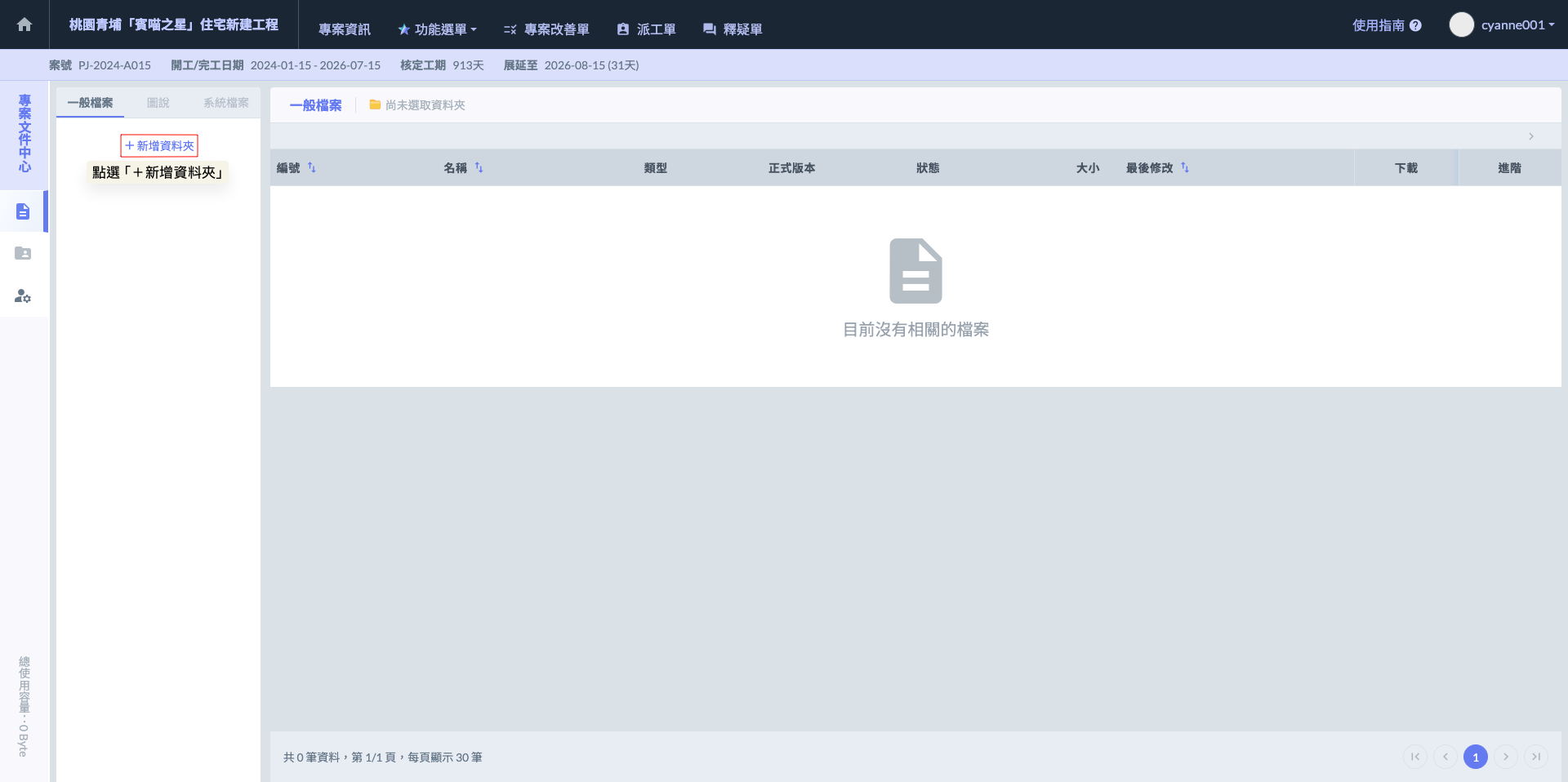Open the 派工單 menu item
The image size is (1568, 782).
(x=646, y=29)
